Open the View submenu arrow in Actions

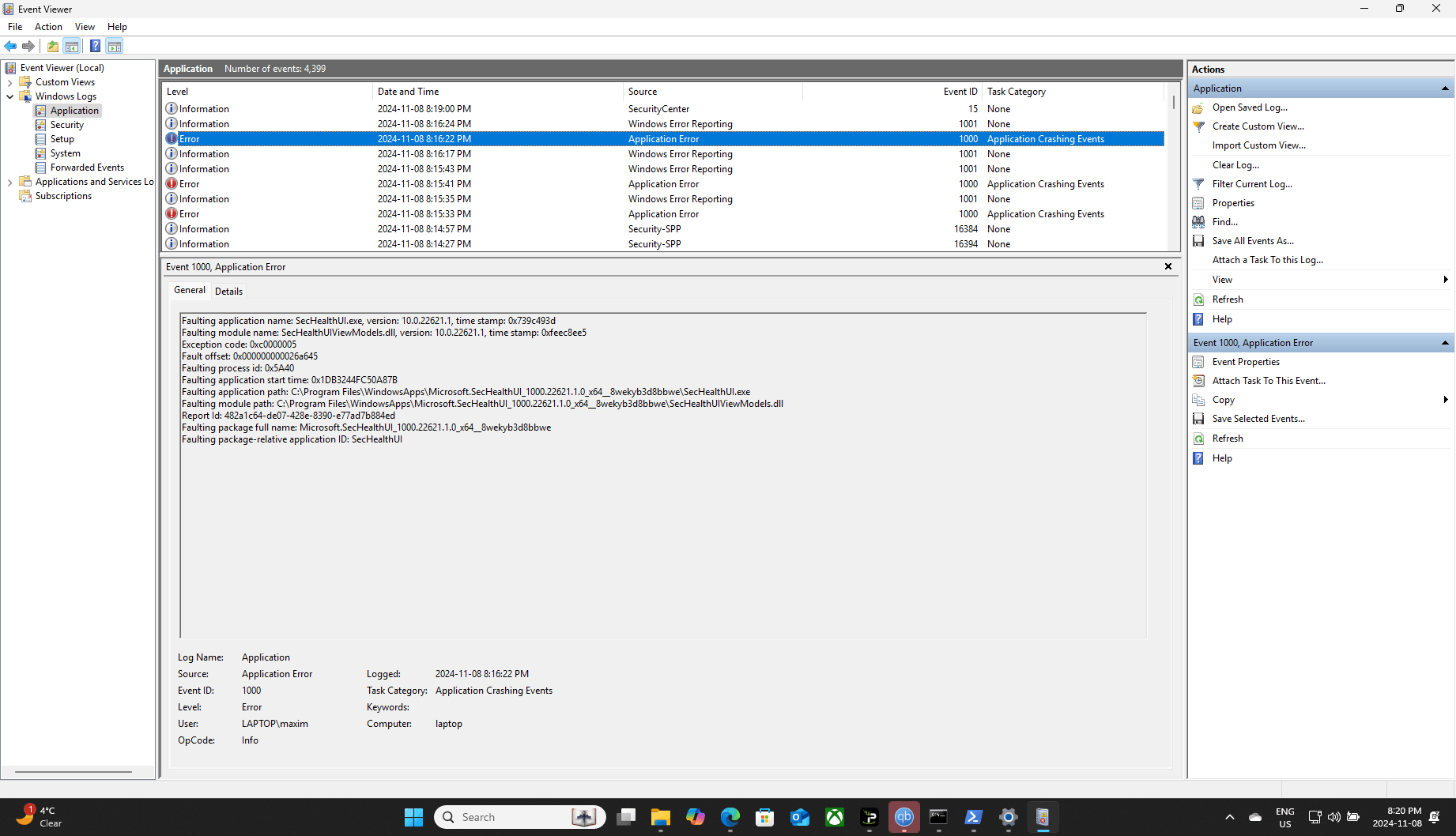coord(1446,280)
